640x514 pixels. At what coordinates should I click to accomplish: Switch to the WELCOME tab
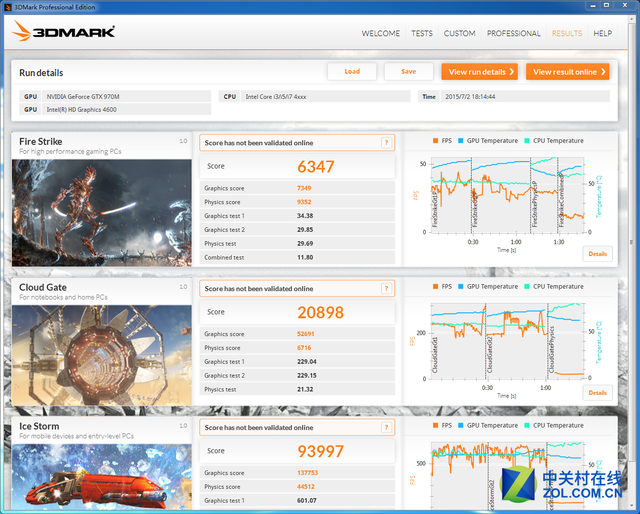pyautogui.click(x=380, y=33)
